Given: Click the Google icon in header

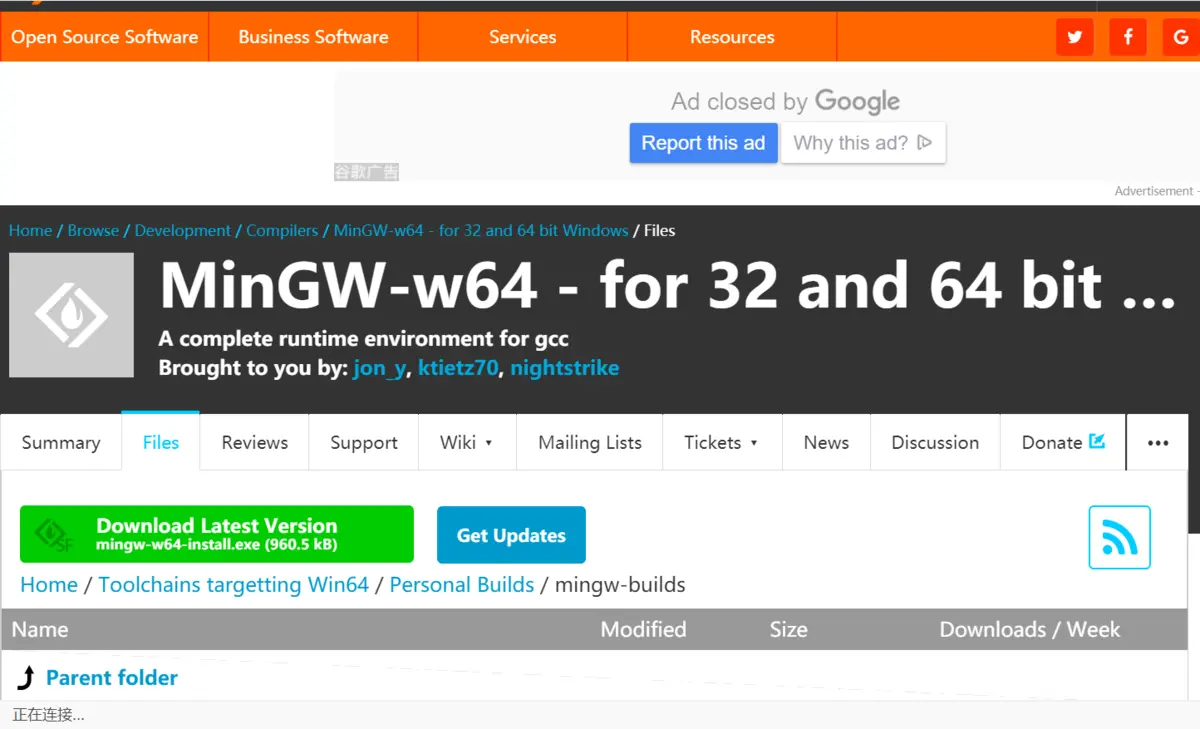Looking at the screenshot, I should point(1181,37).
